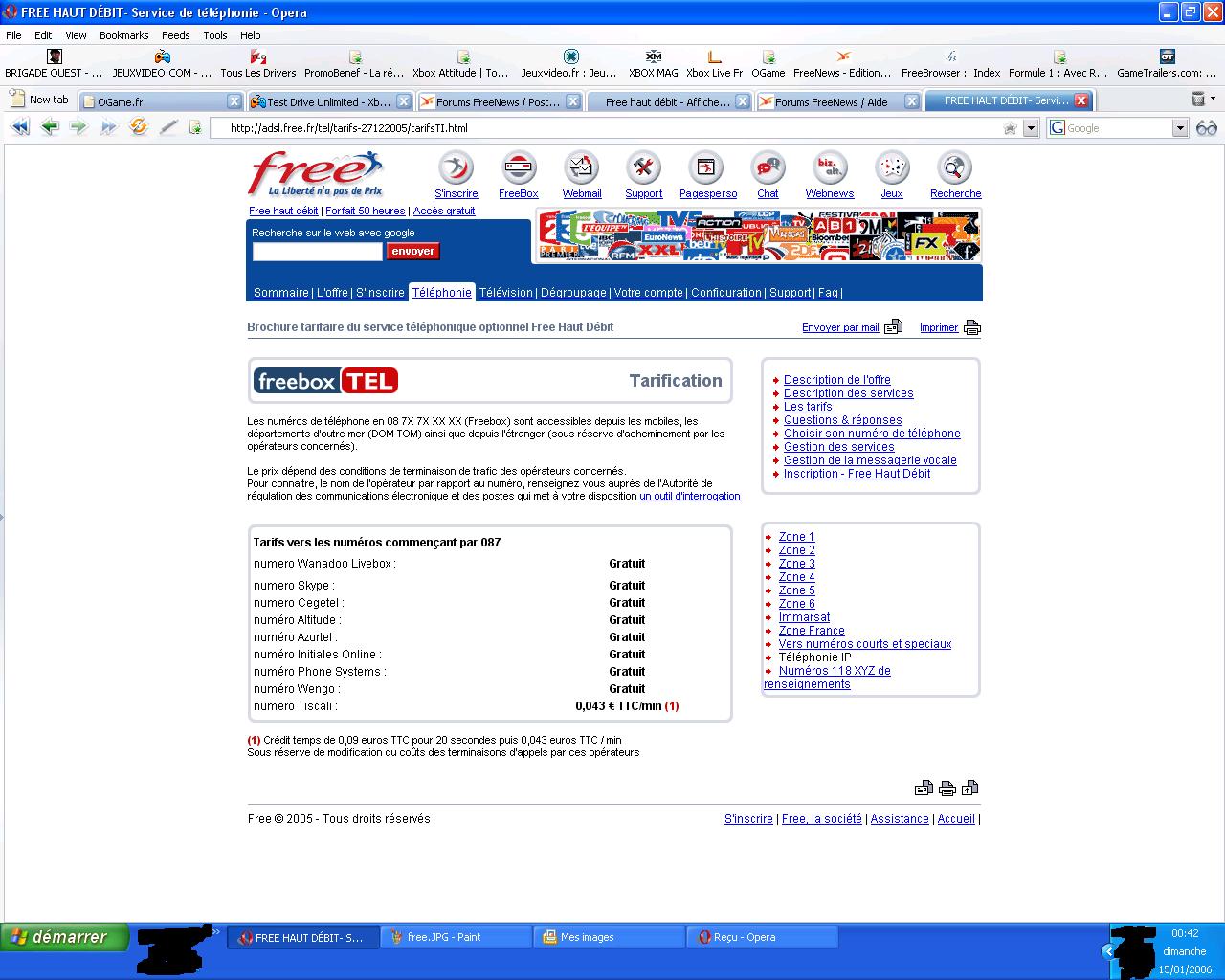The width and height of the screenshot is (1225, 980).
Task: Open Mes images from the taskbar
Action: pyautogui.click(x=609, y=937)
